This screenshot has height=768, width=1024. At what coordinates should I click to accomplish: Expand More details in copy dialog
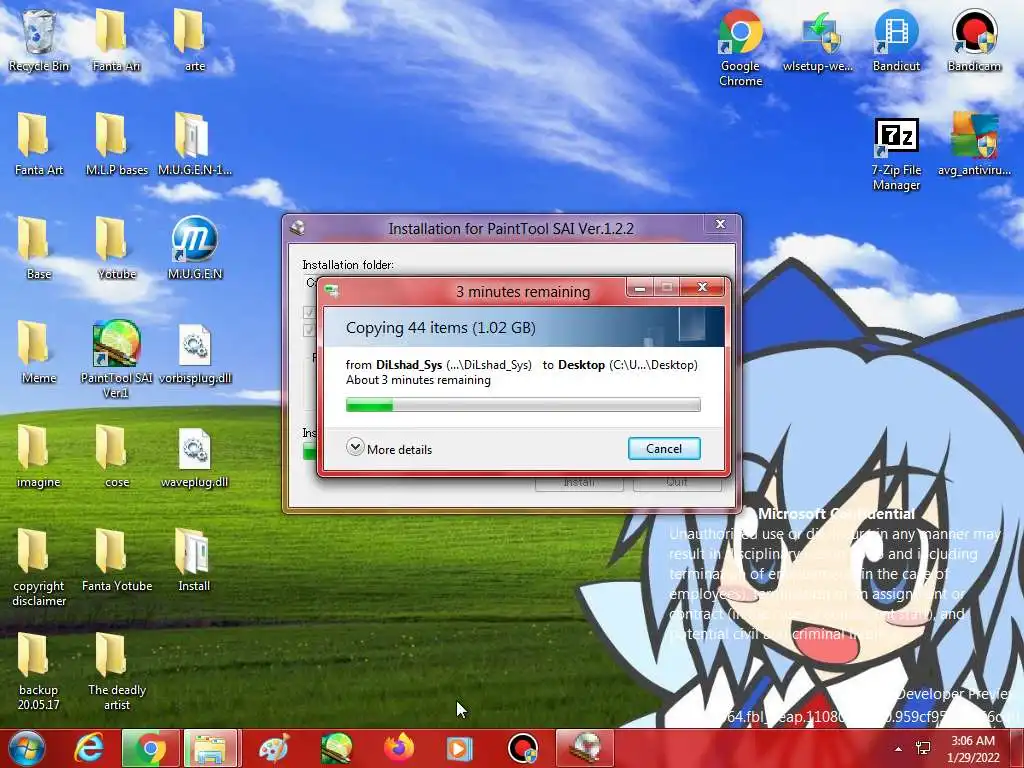click(389, 449)
